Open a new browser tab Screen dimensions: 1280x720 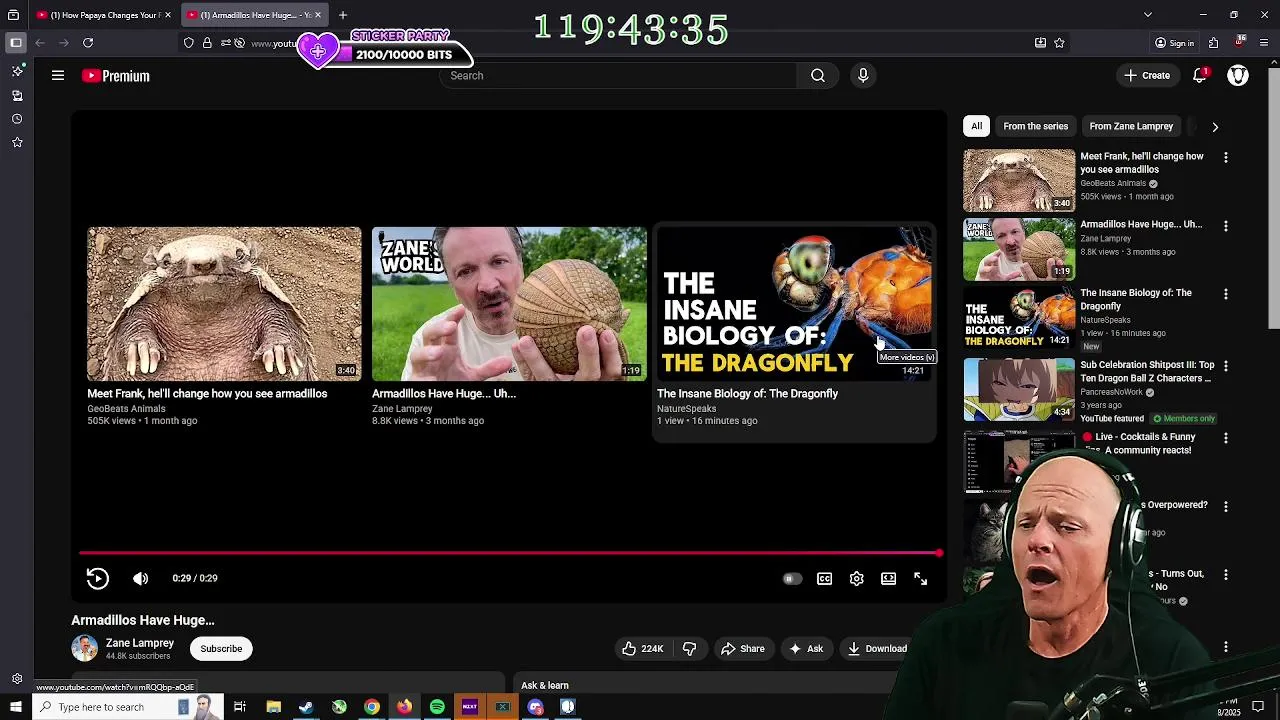pyautogui.click(x=342, y=15)
